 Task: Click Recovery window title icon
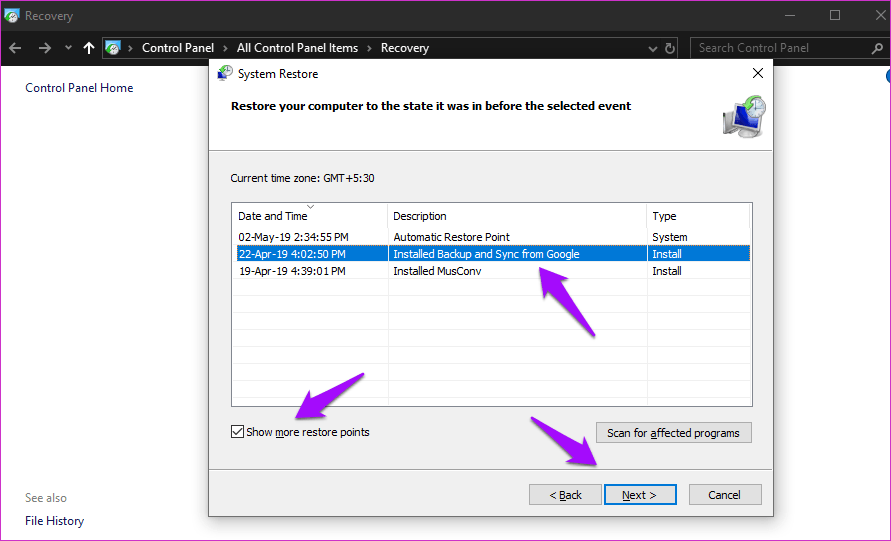click(x=11, y=16)
